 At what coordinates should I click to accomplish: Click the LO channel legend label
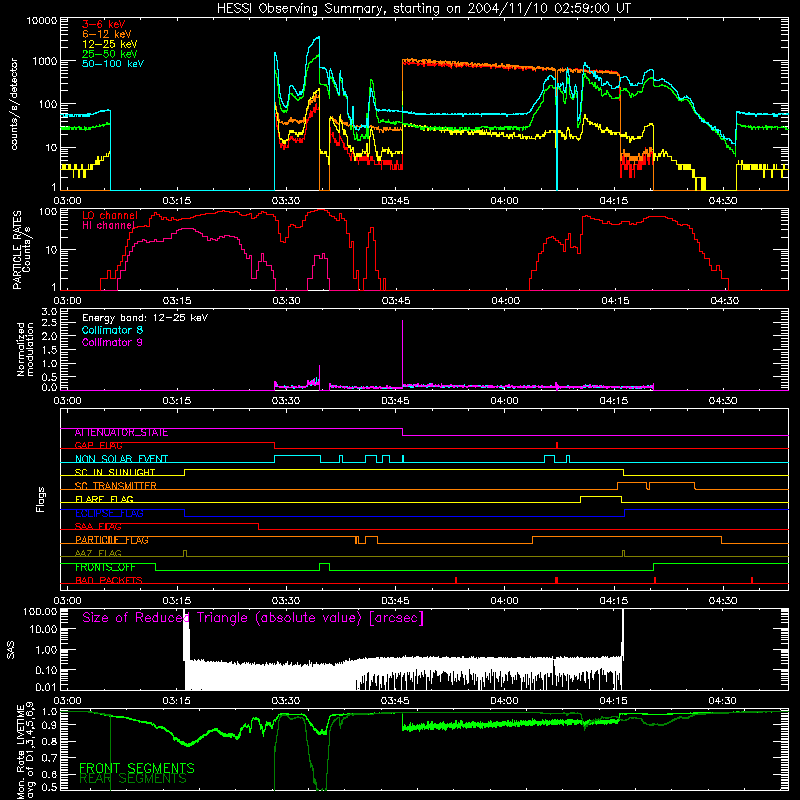(x=110, y=215)
